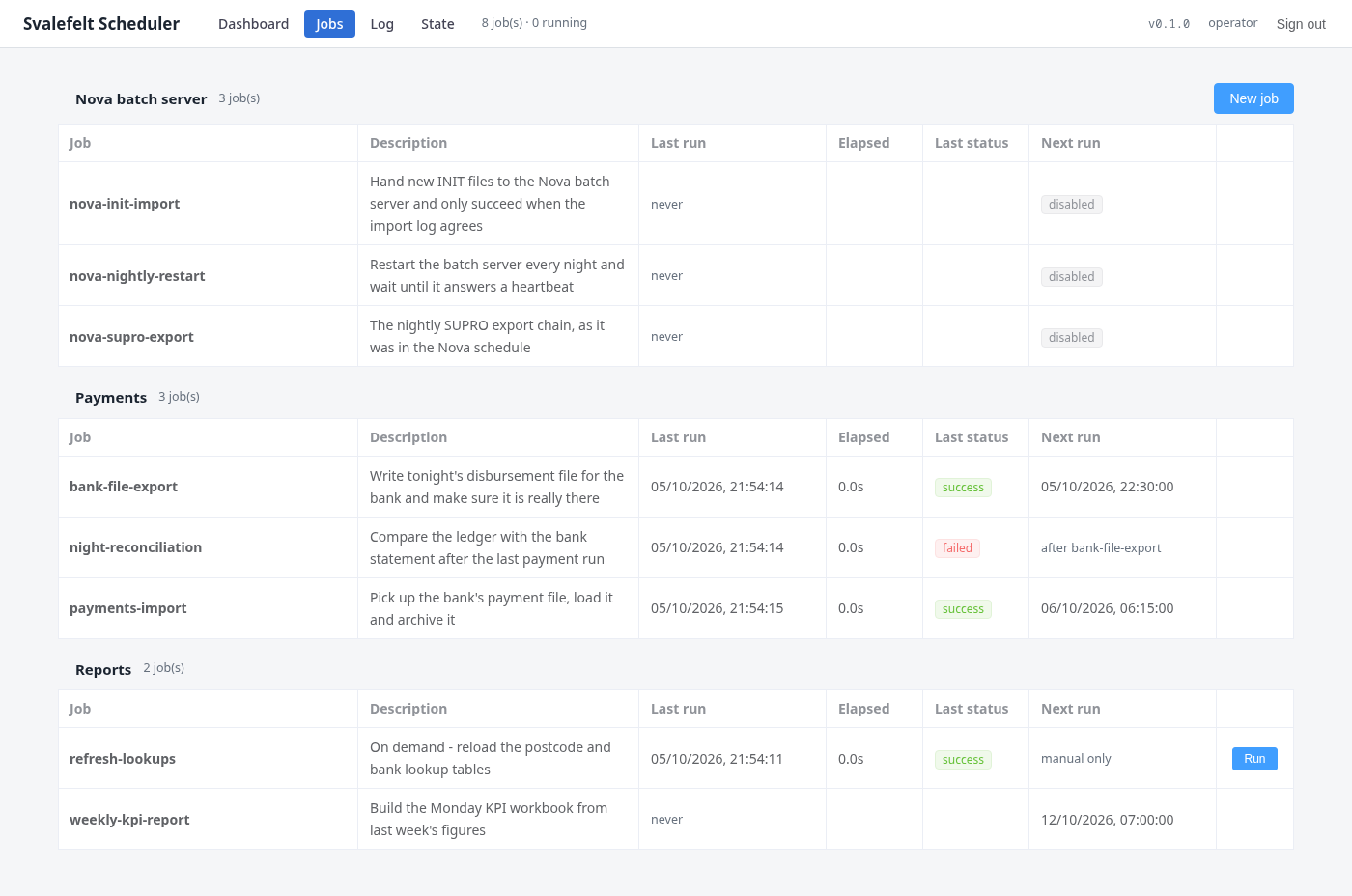
Task: Click the 'manual only' next run text
Action: coord(1076,759)
